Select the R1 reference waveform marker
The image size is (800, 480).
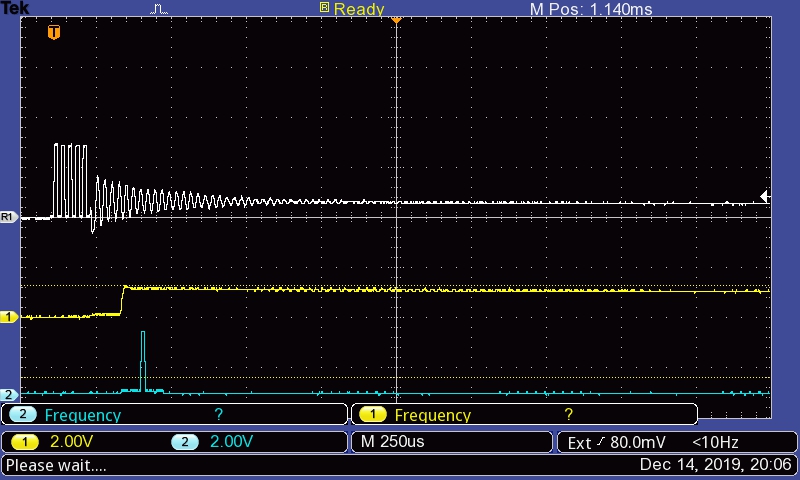(9, 217)
